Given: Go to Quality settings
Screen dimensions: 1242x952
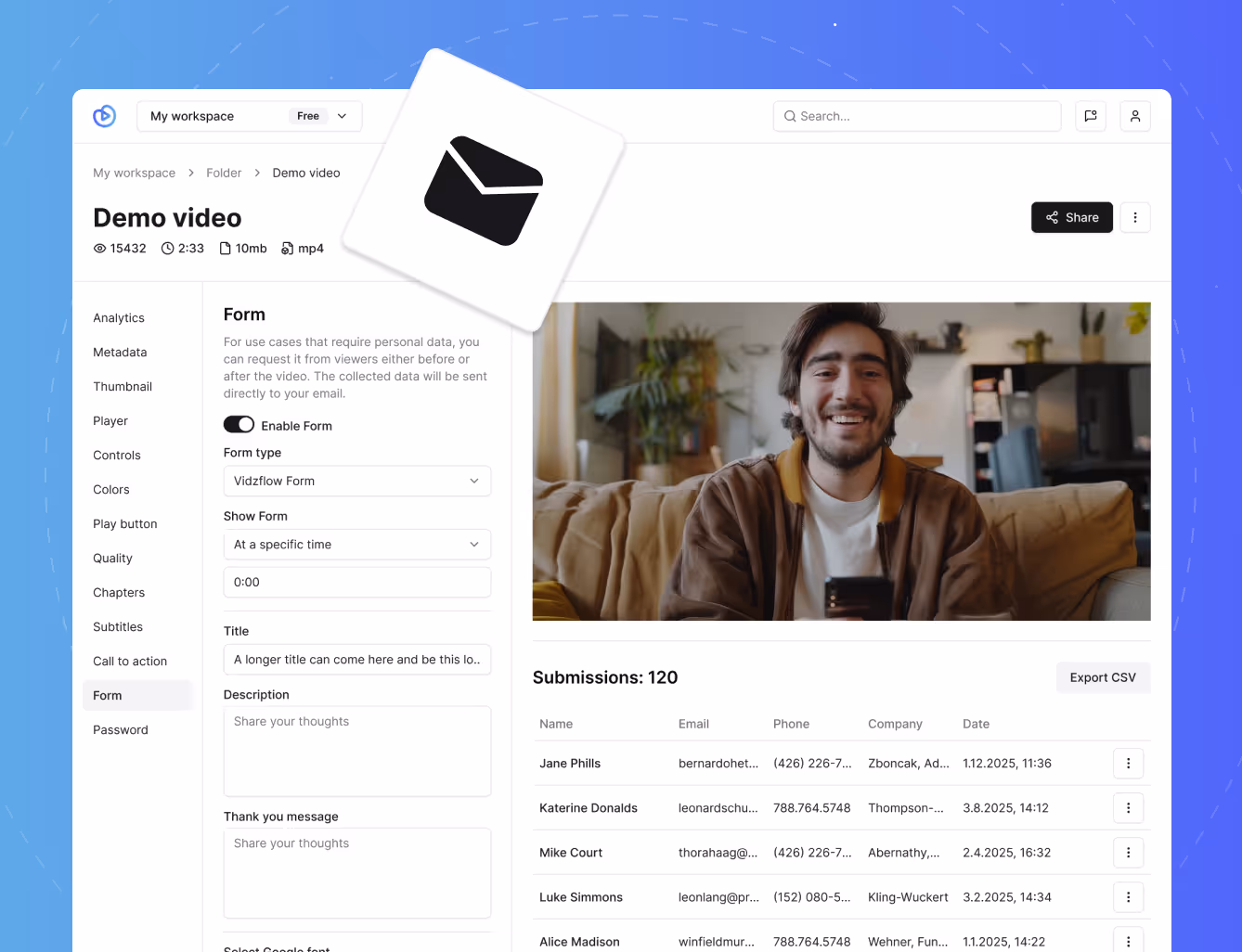Looking at the screenshot, I should tap(112, 558).
